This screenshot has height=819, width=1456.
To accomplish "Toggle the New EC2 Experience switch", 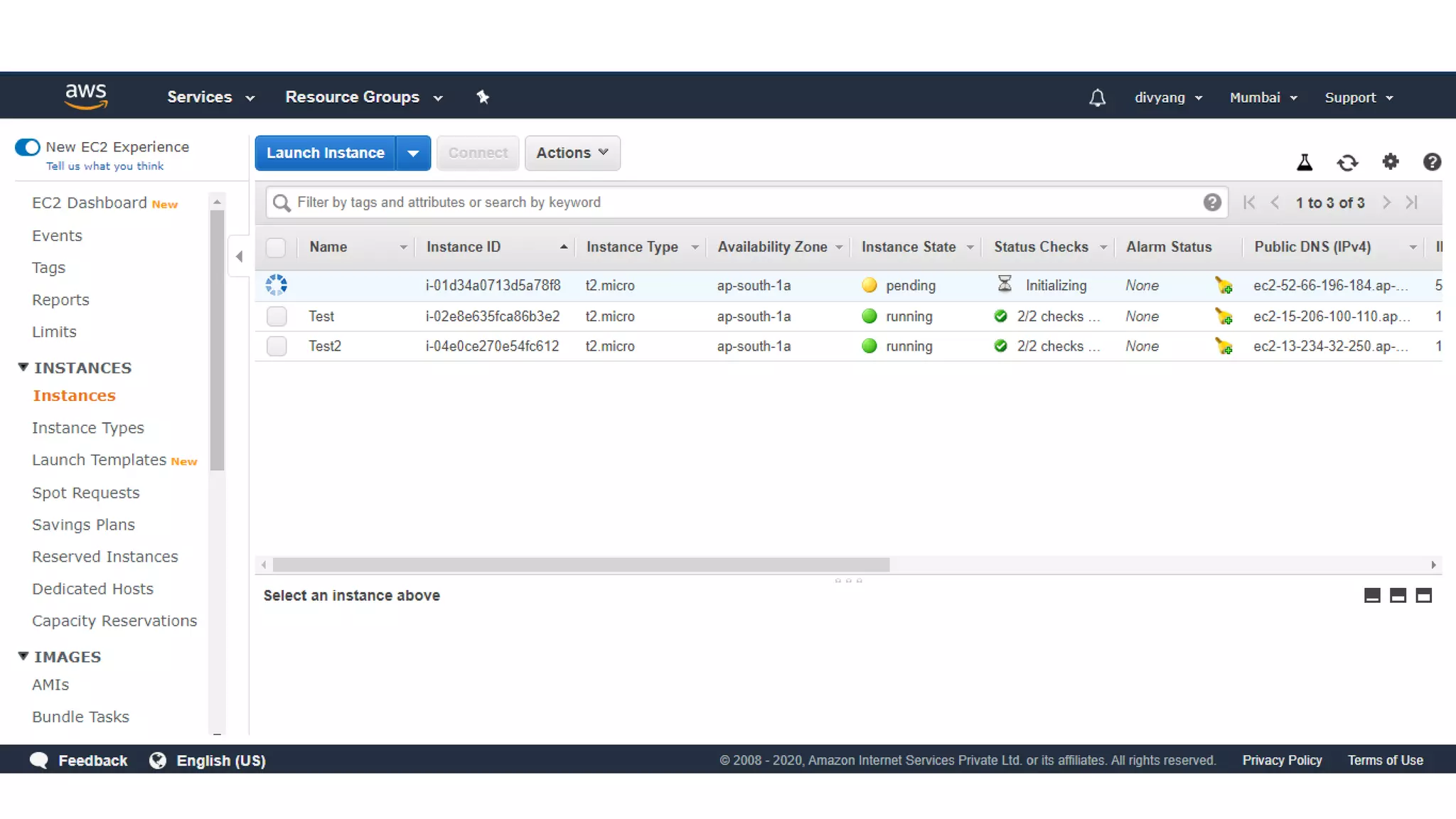I will 28,147.
